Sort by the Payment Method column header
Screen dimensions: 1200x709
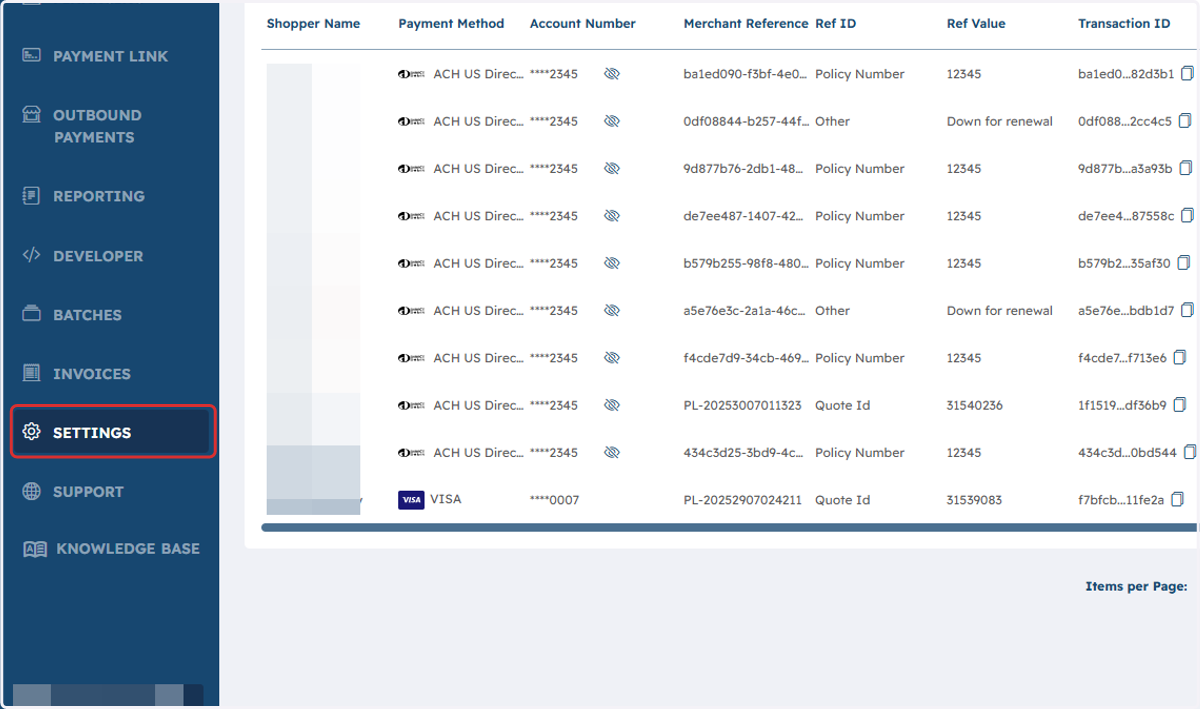point(451,24)
